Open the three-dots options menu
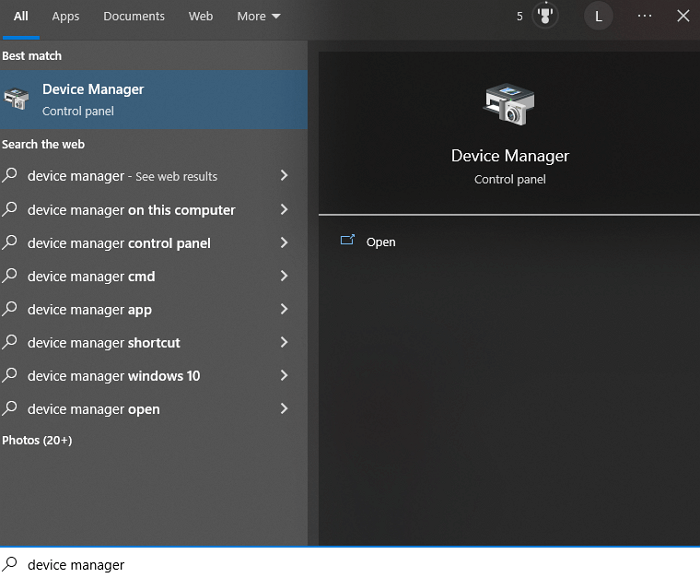The image size is (700, 578). click(644, 16)
